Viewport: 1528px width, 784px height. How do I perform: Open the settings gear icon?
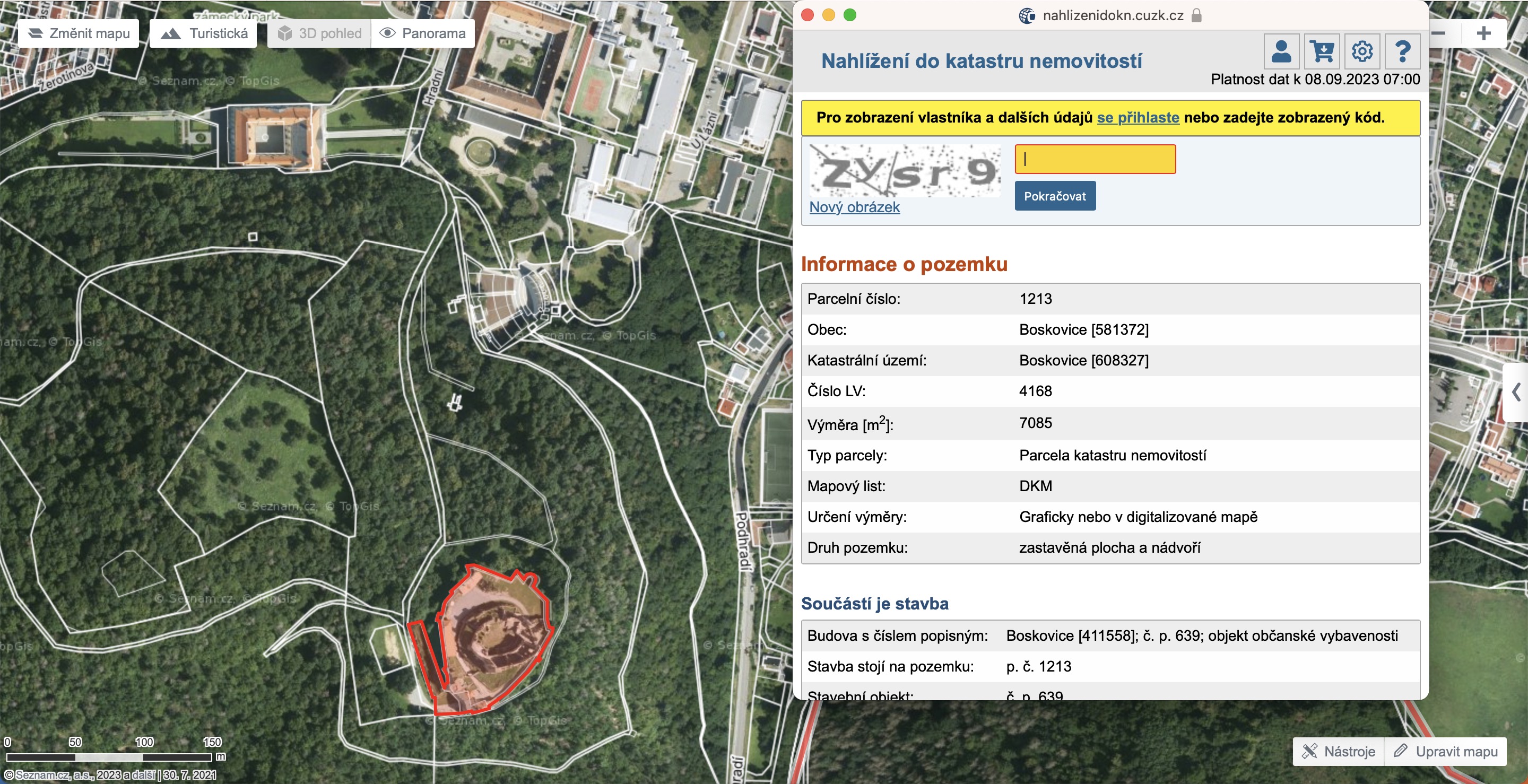pyautogui.click(x=1362, y=51)
